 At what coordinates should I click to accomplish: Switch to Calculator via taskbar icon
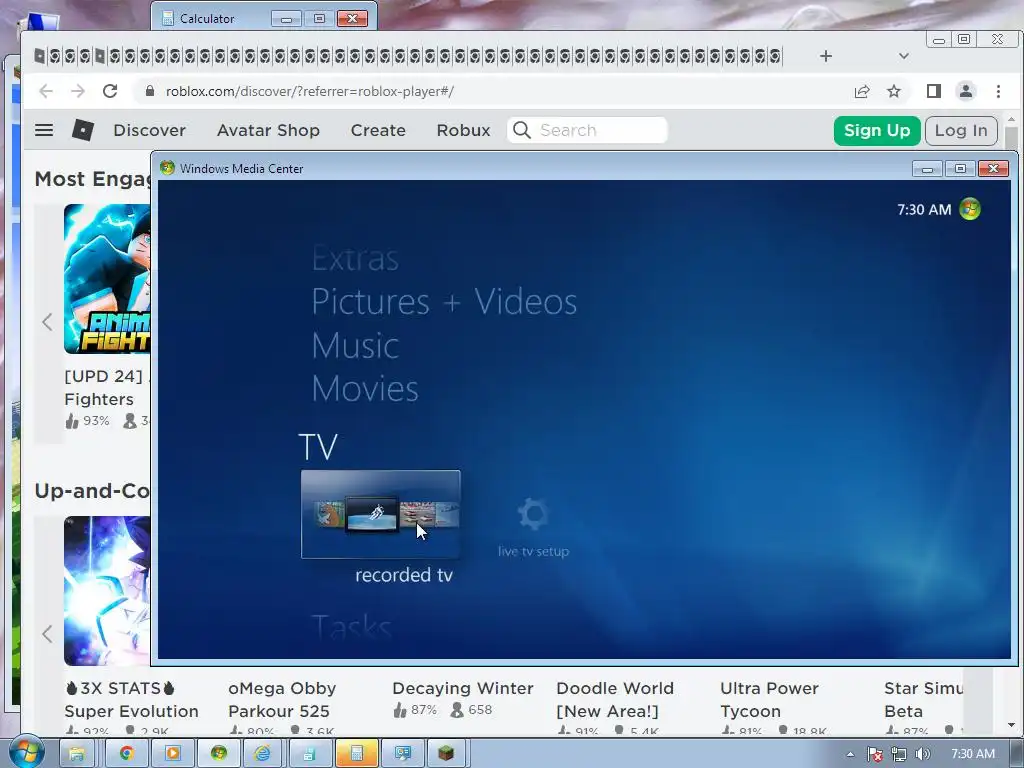[357, 754]
